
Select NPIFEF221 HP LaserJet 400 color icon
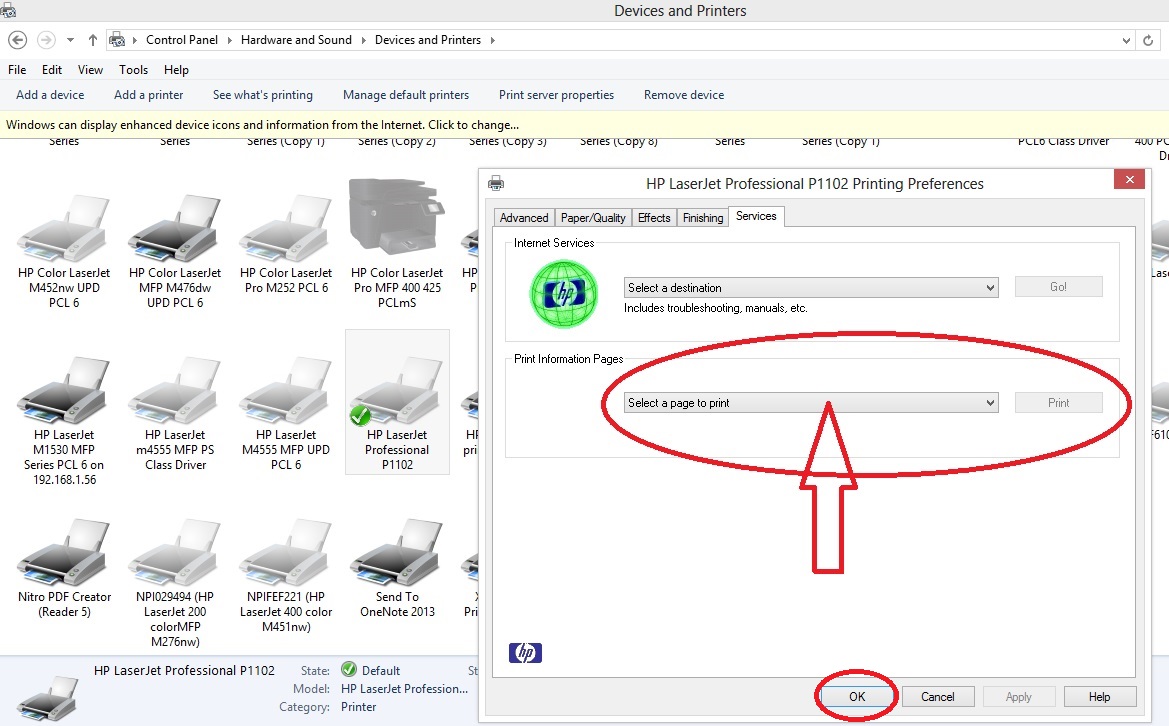[286, 552]
